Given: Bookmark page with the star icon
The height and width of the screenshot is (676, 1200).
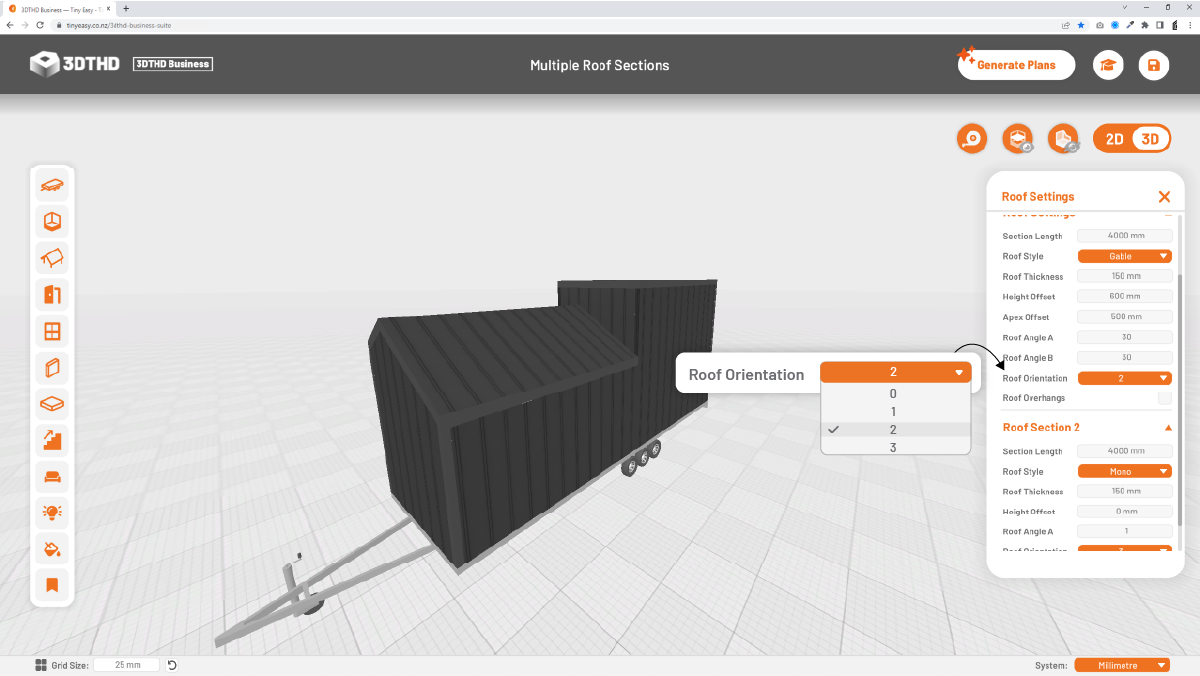Looking at the screenshot, I should 1081,25.
